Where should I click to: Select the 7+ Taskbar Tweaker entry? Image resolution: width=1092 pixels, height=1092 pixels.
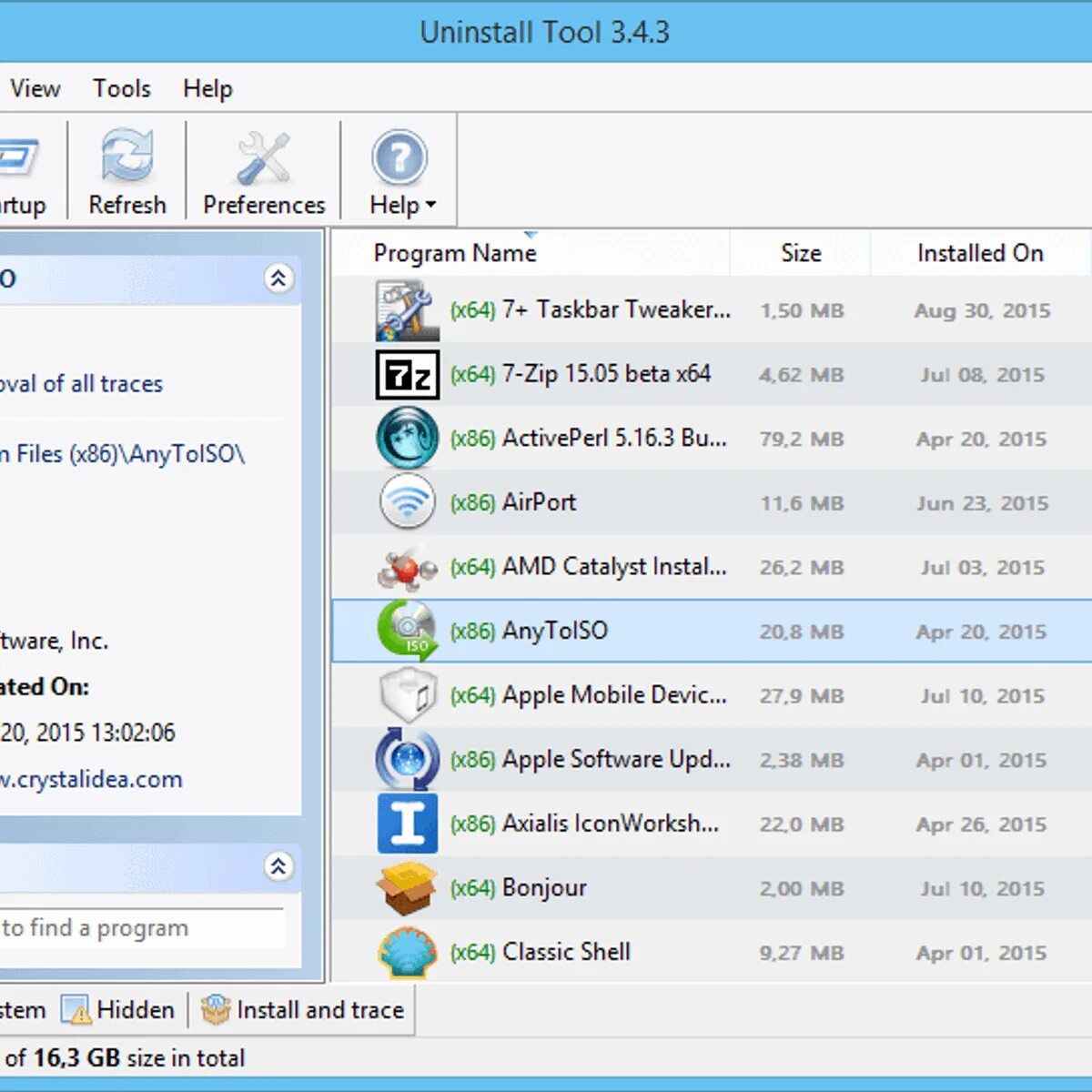[712, 310]
